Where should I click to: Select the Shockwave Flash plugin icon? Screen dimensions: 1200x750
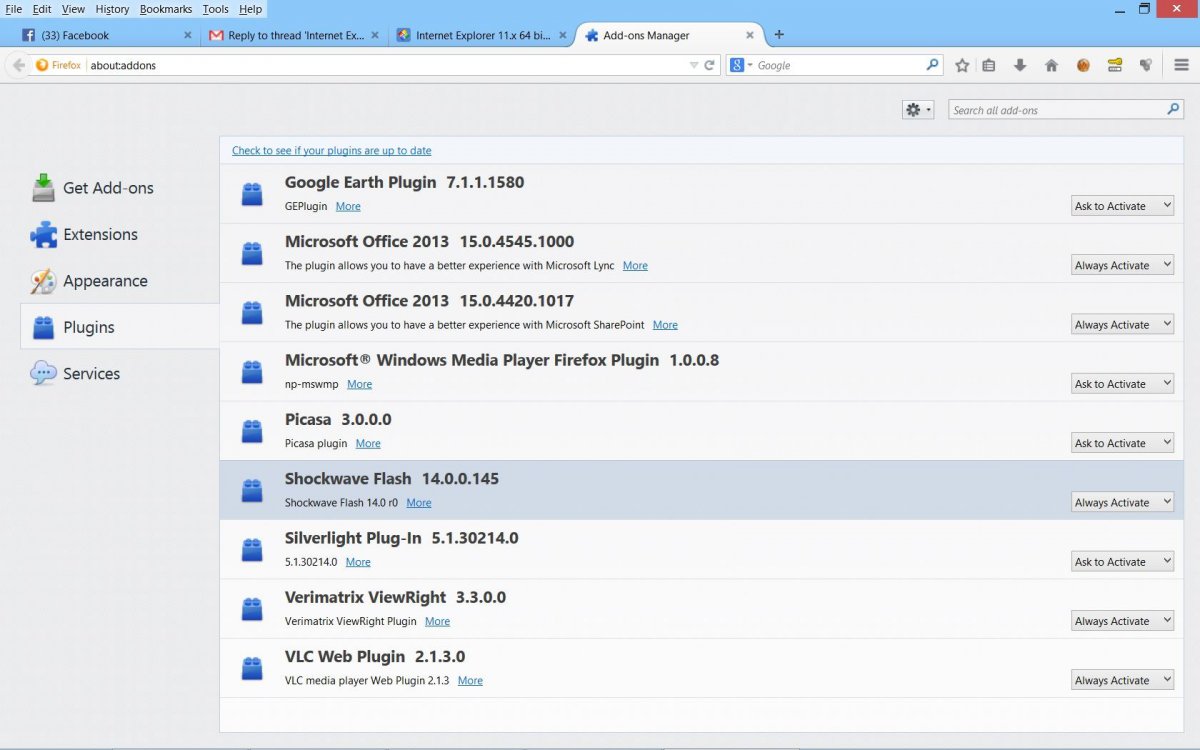[x=252, y=490]
